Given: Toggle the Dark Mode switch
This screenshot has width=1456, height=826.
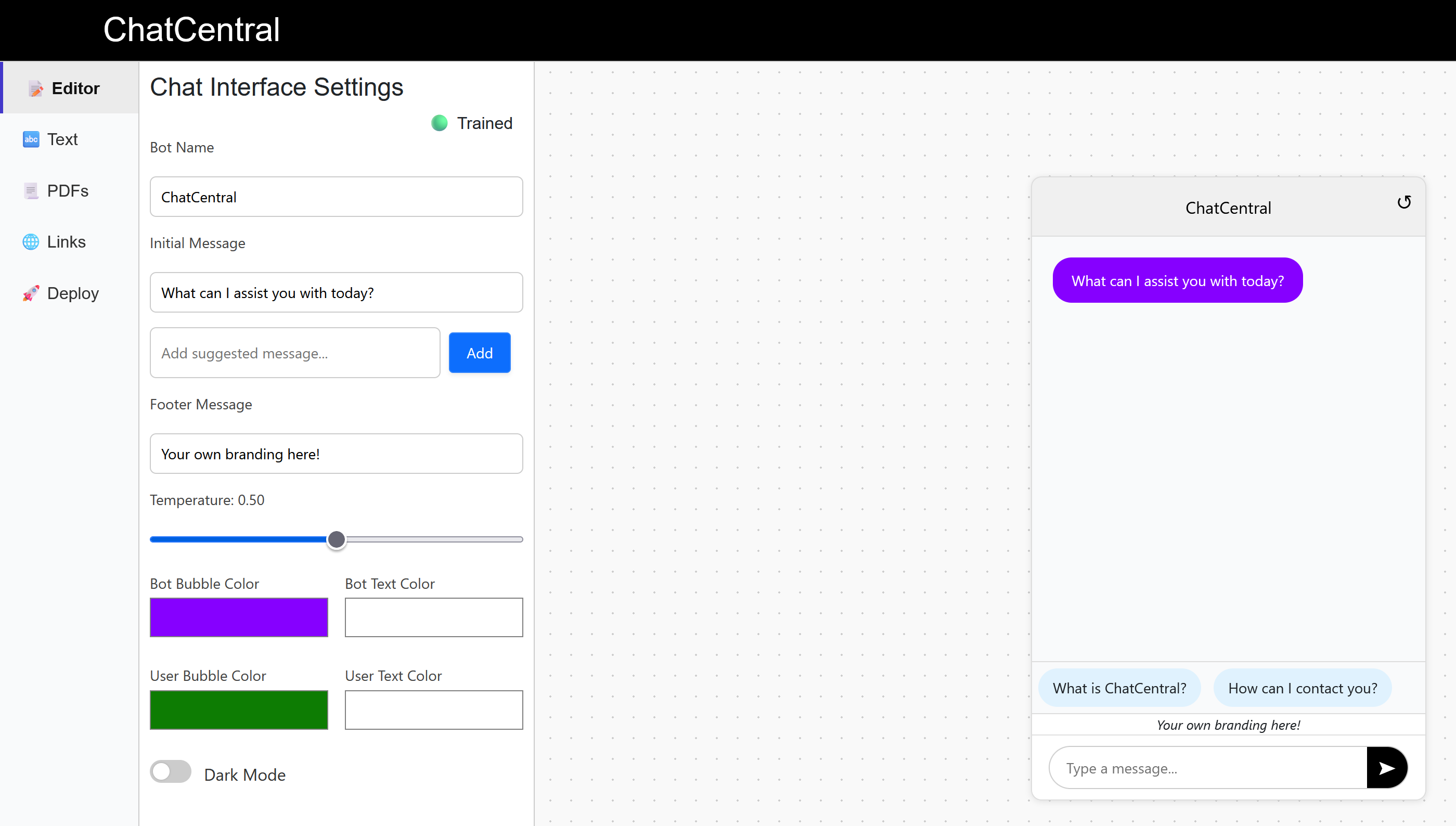Looking at the screenshot, I should [170, 771].
